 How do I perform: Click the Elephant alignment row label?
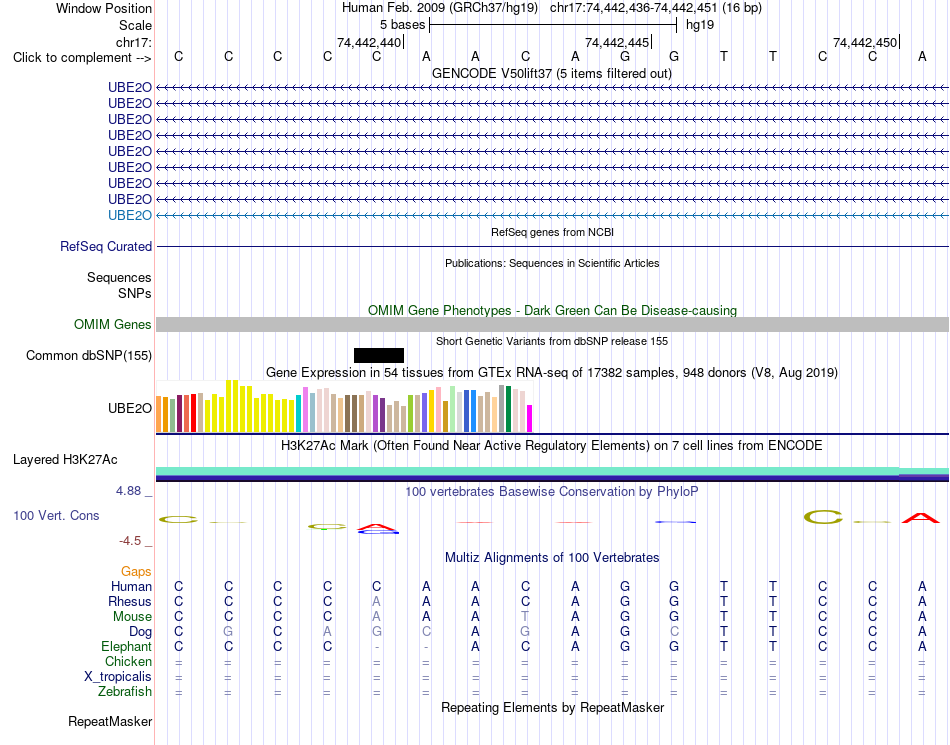click(126, 647)
